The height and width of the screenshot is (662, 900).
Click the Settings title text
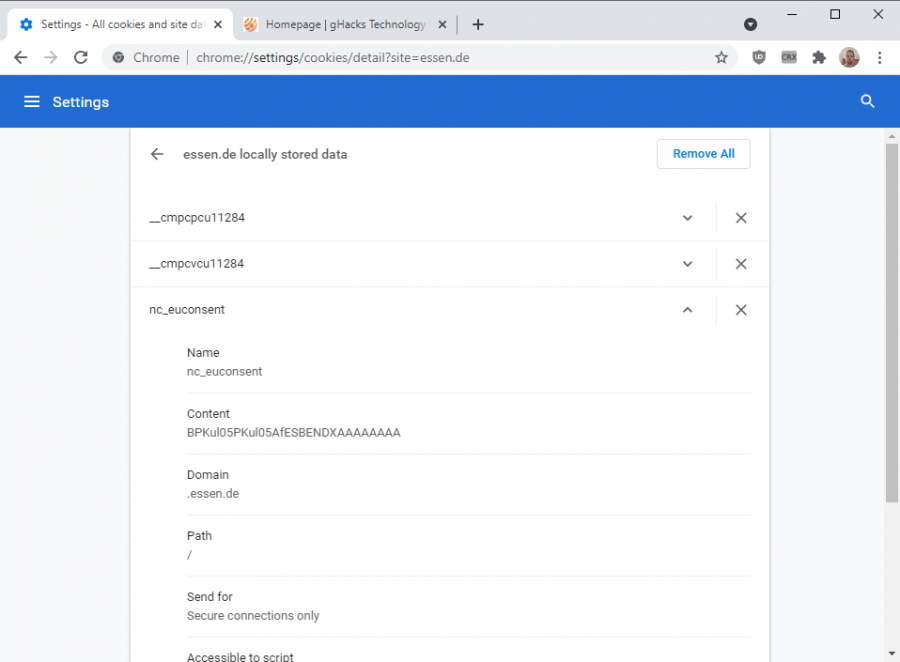click(80, 102)
